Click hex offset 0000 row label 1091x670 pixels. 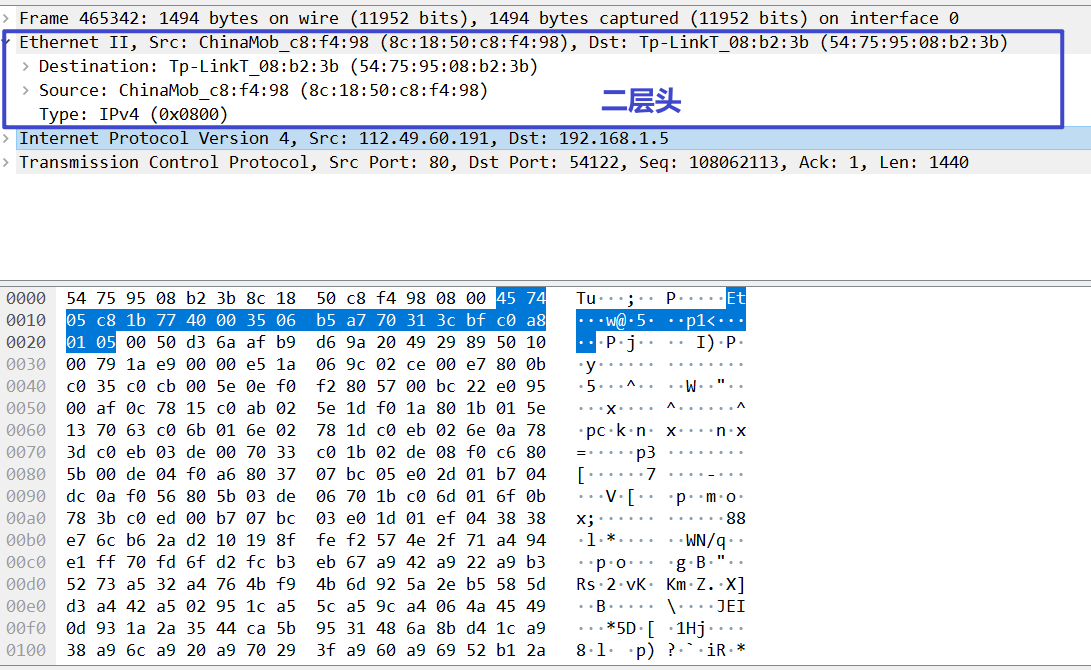coord(26,298)
